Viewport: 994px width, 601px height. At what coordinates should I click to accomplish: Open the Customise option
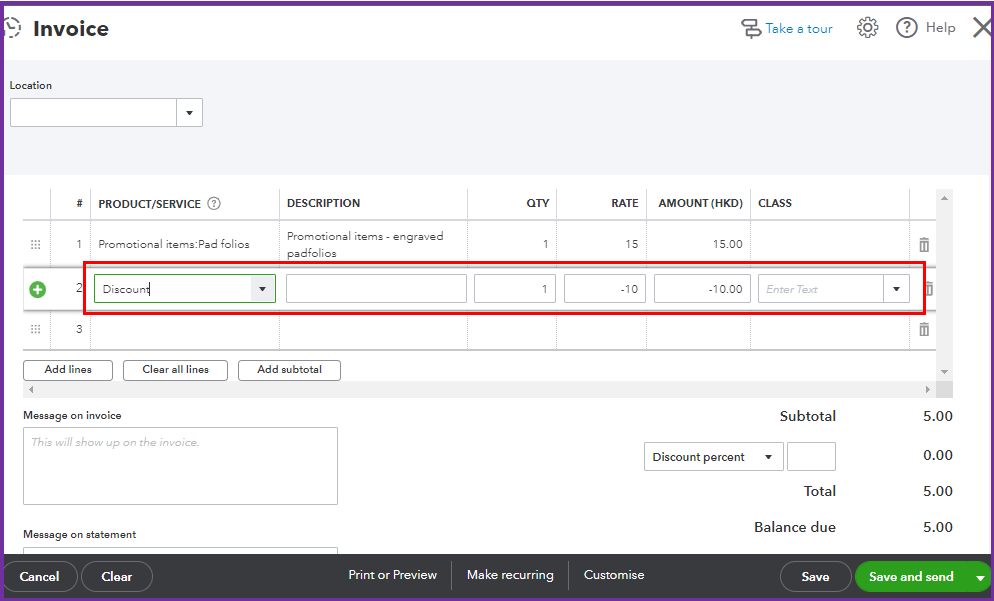coord(614,574)
